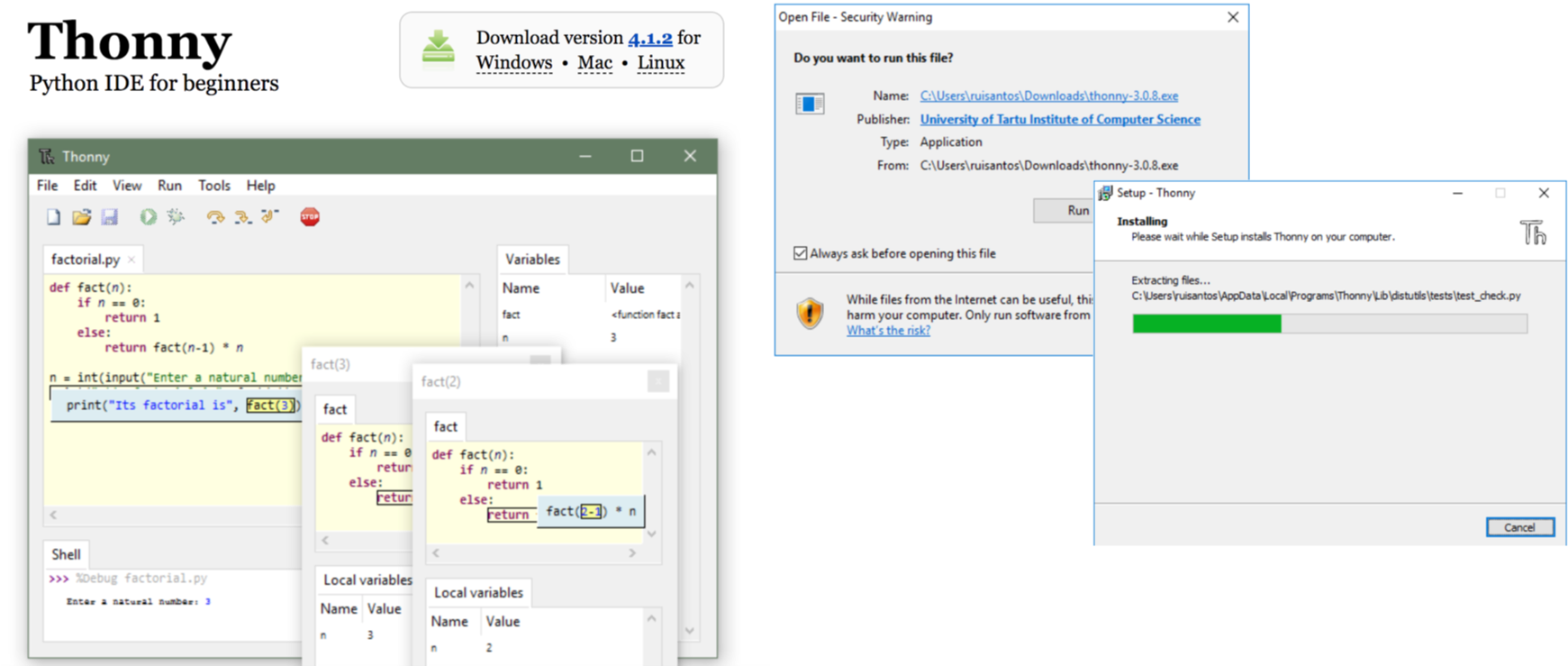Click the Step over debug icon
This screenshot has width=1568, height=666.
tap(214, 217)
